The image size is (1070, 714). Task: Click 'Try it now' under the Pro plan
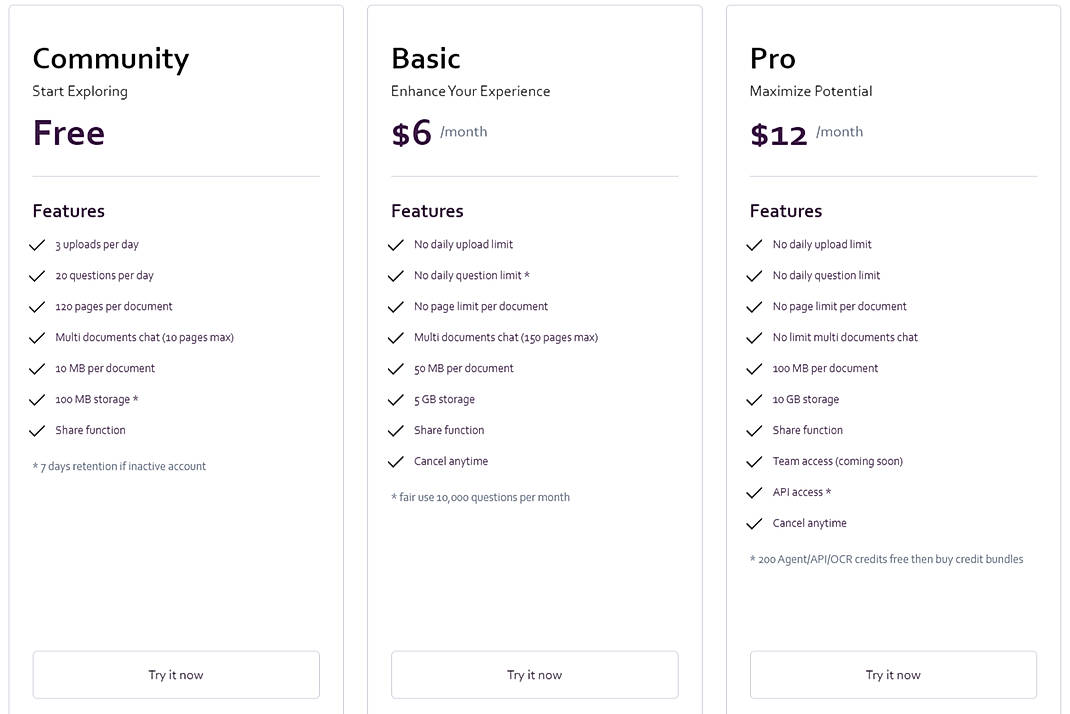point(893,674)
